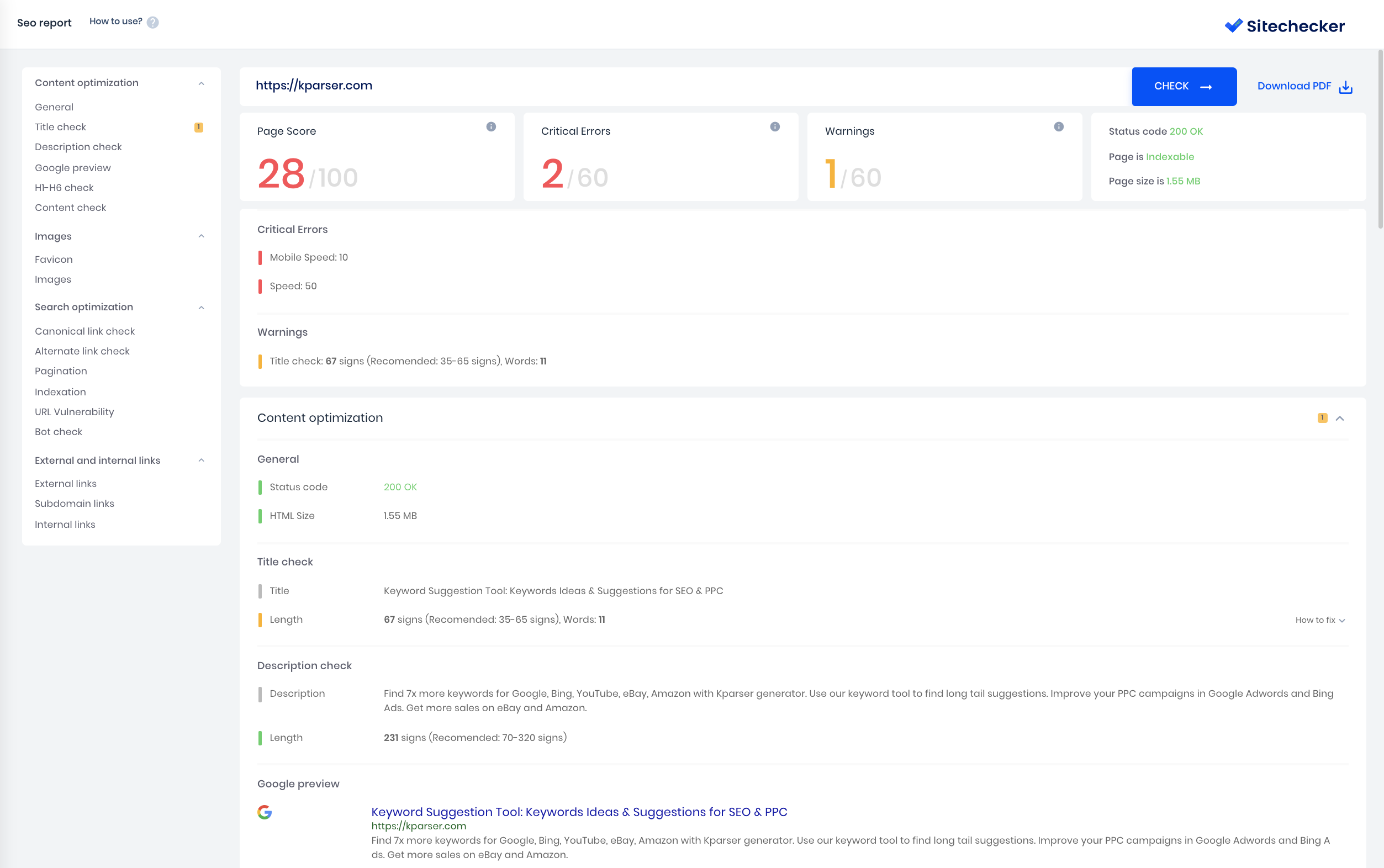The width and height of the screenshot is (1384, 868).
Task: Open Pagination in sidebar
Action: click(61, 372)
